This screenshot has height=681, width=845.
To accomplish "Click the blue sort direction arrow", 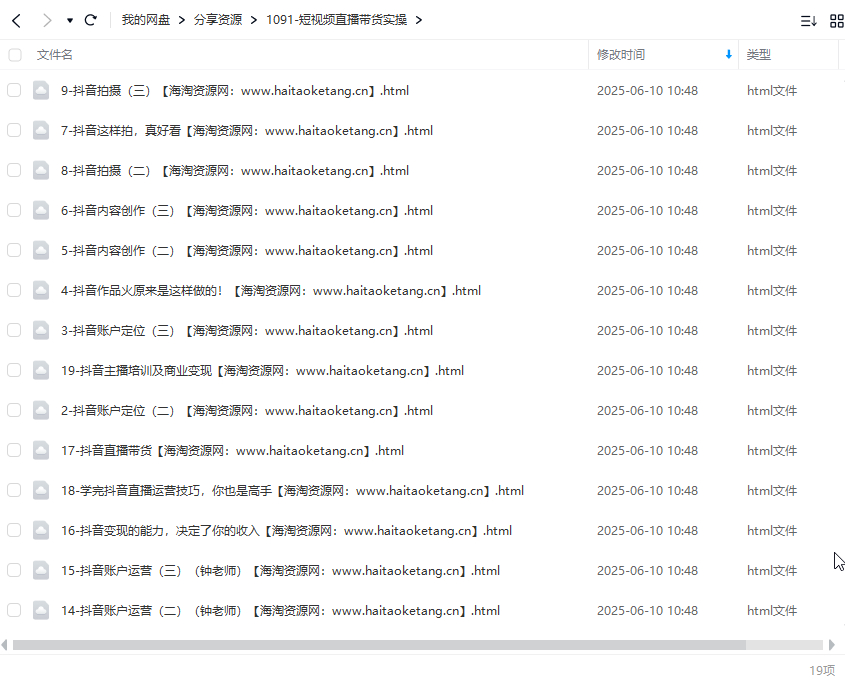I will 729,54.
